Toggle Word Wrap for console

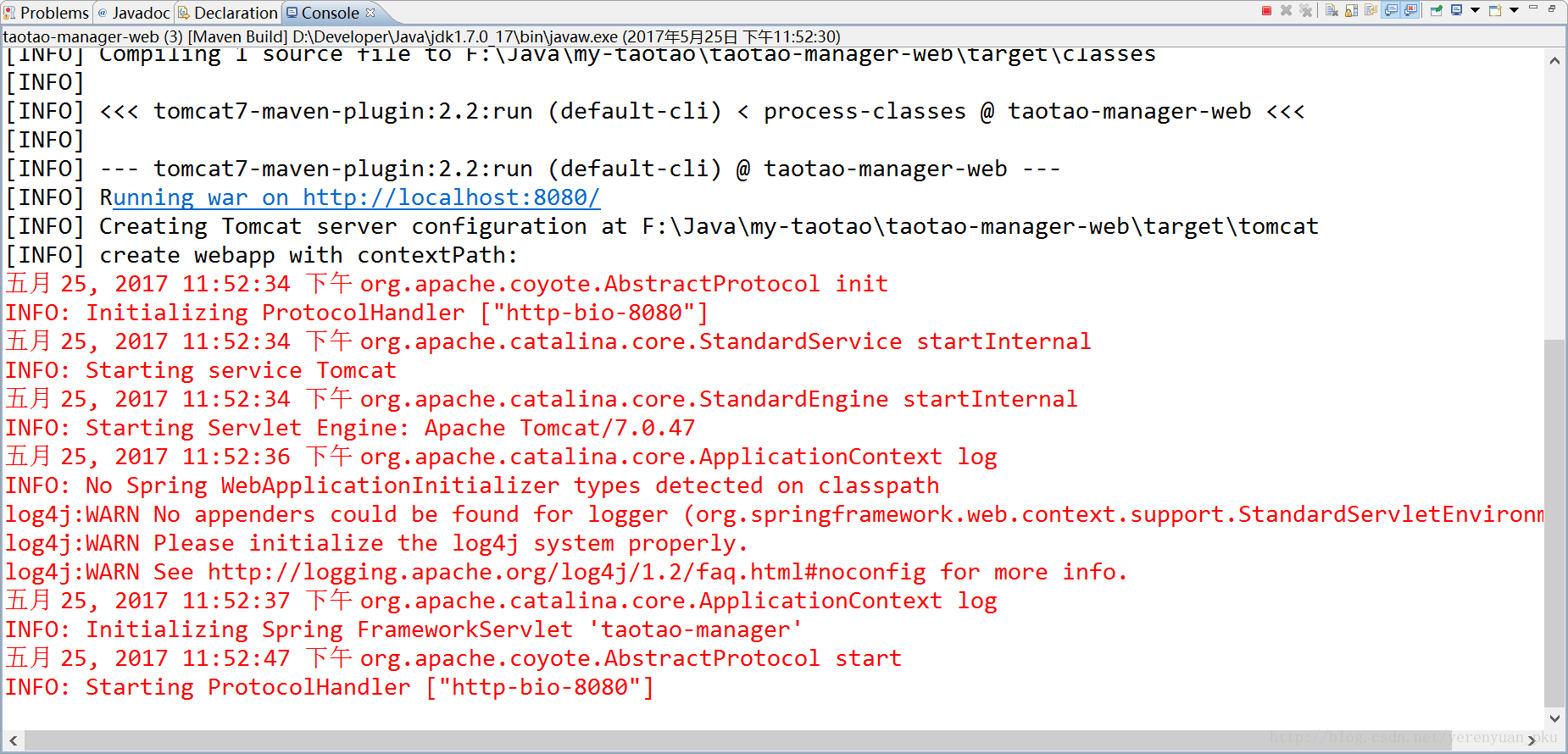(x=1371, y=10)
